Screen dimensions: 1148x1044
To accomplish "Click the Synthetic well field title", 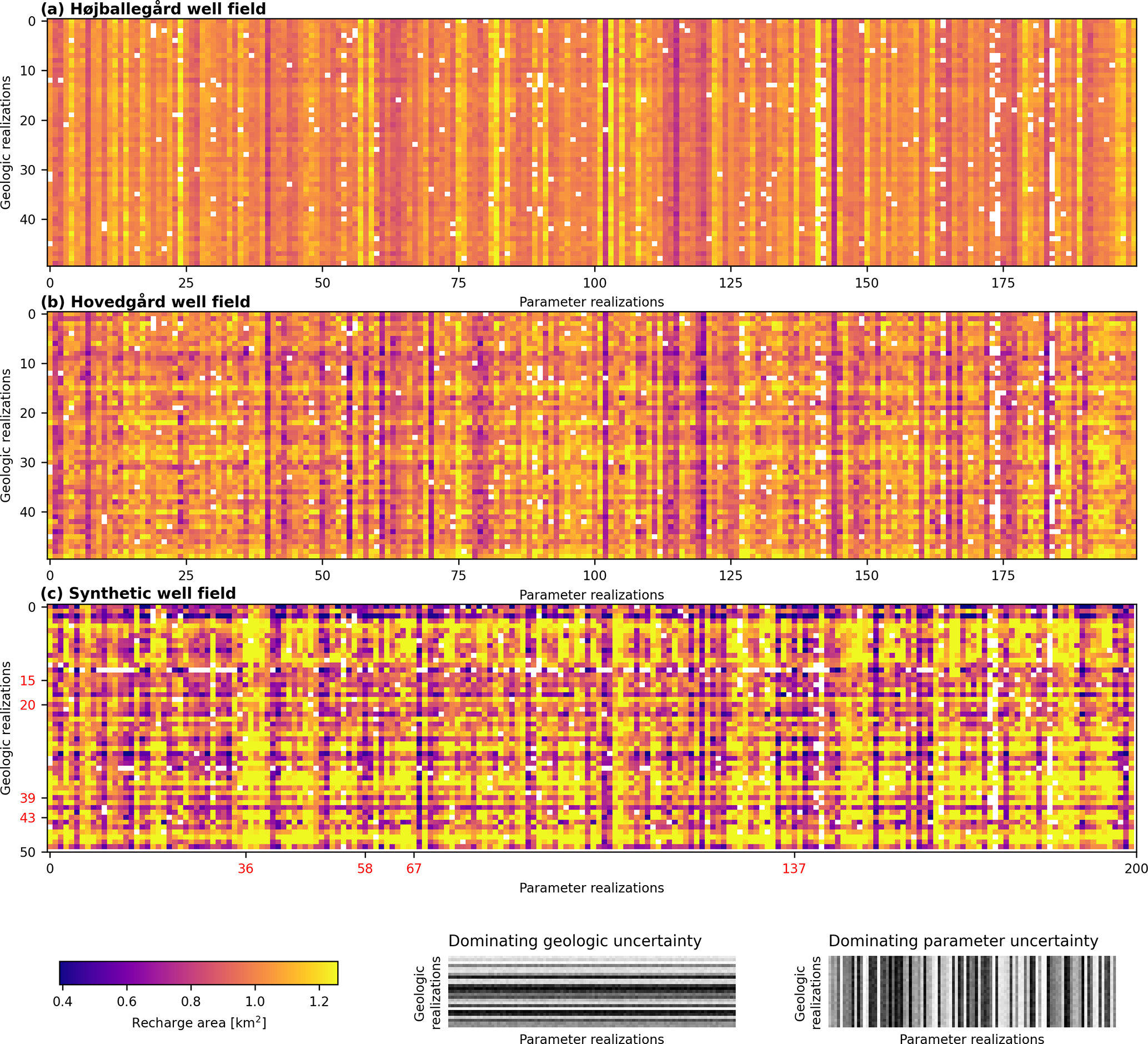I will (138, 593).
